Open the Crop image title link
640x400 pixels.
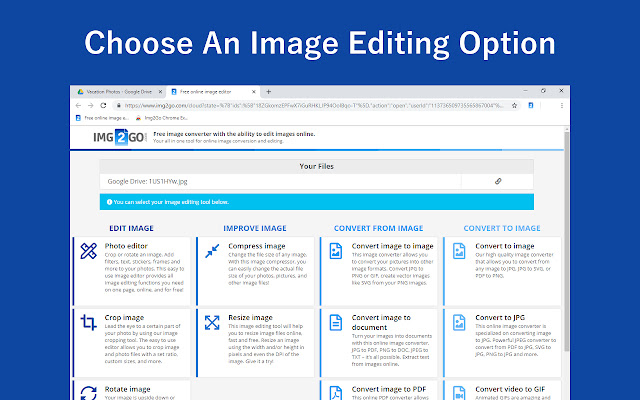[124, 317]
